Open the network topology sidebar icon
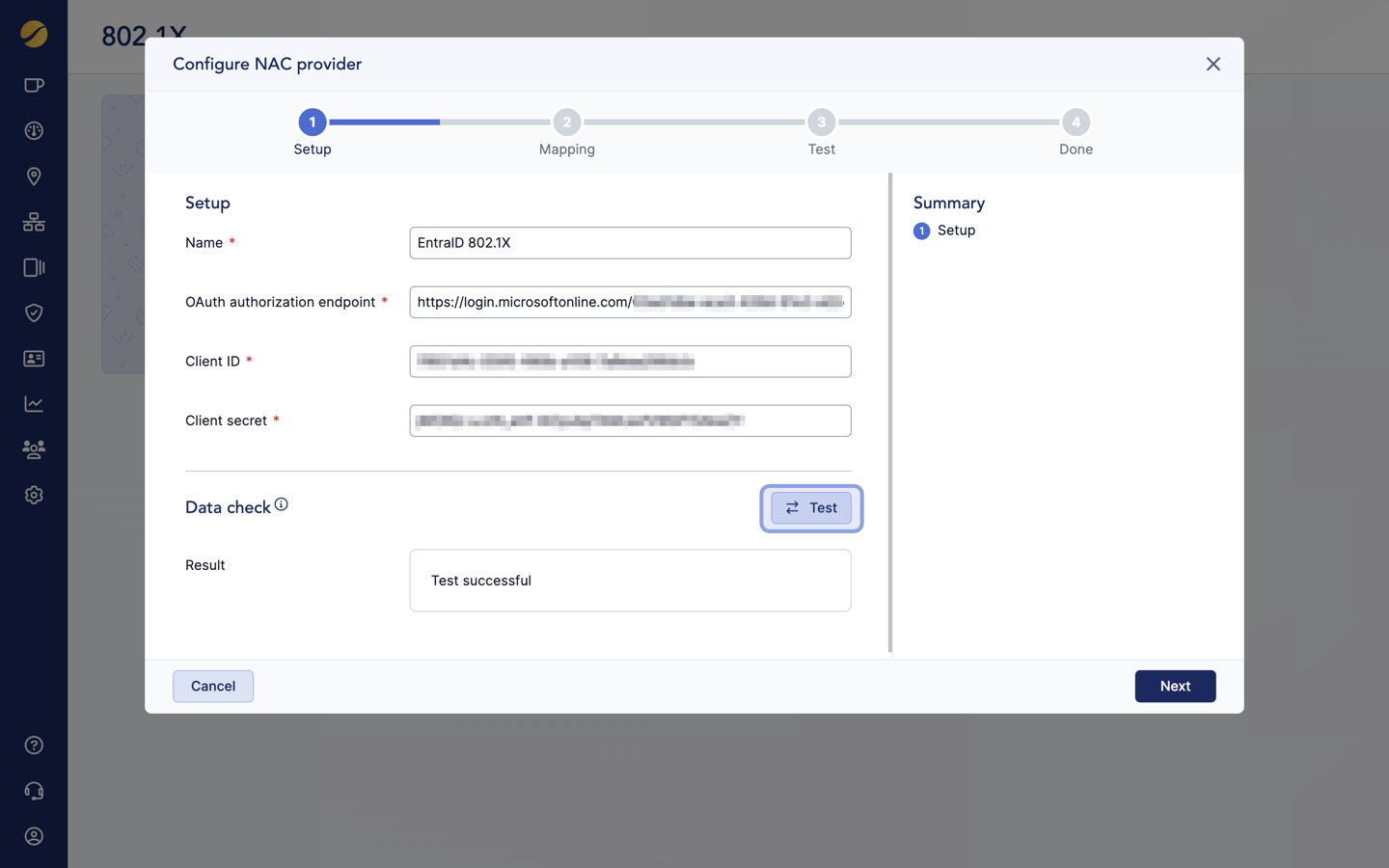The width and height of the screenshot is (1389, 868). pyautogui.click(x=34, y=222)
